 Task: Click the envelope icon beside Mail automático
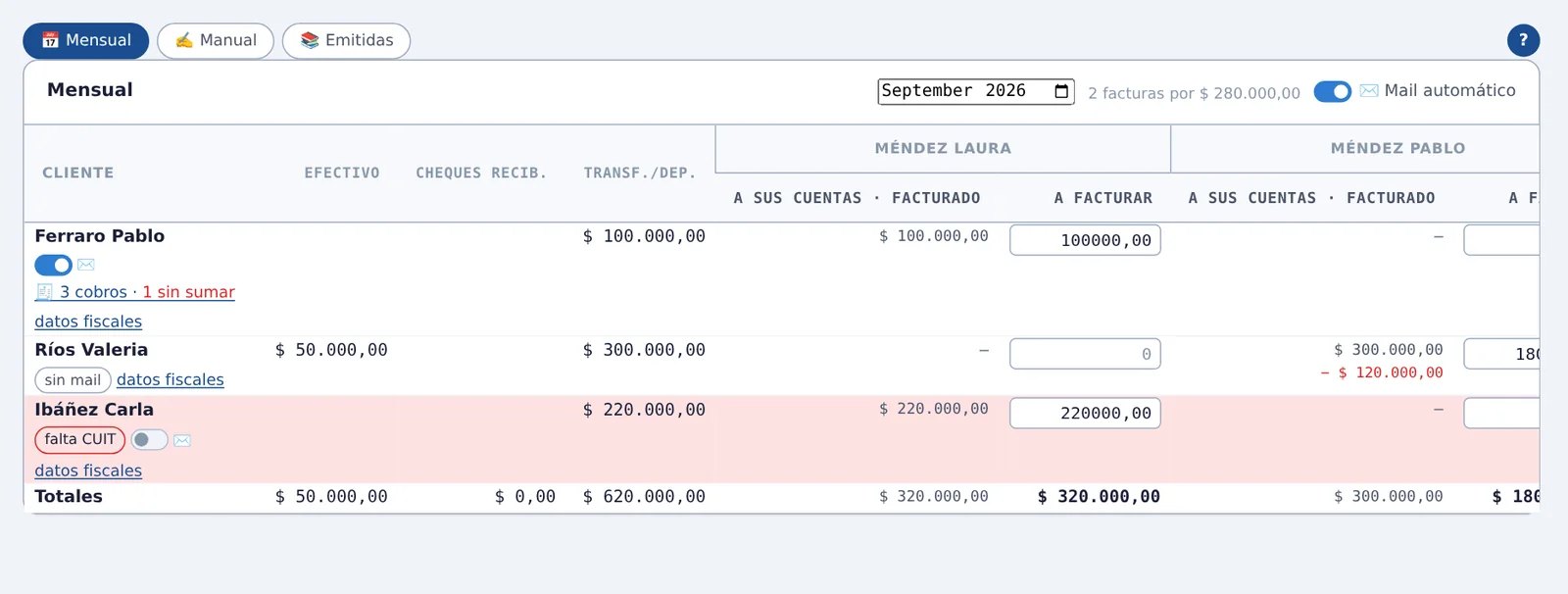tap(1369, 91)
